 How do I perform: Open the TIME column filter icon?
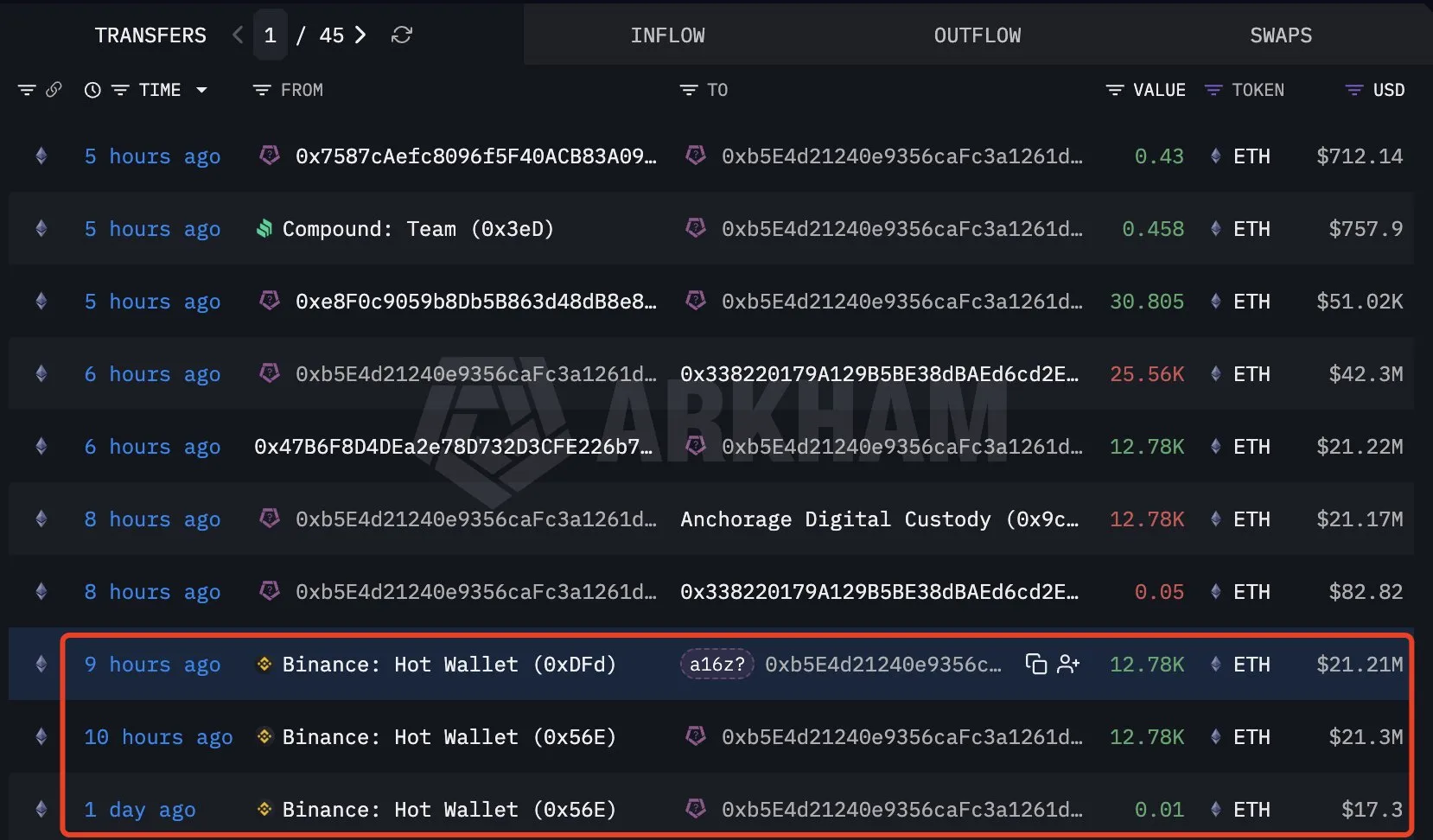click(x=120, y=90)
